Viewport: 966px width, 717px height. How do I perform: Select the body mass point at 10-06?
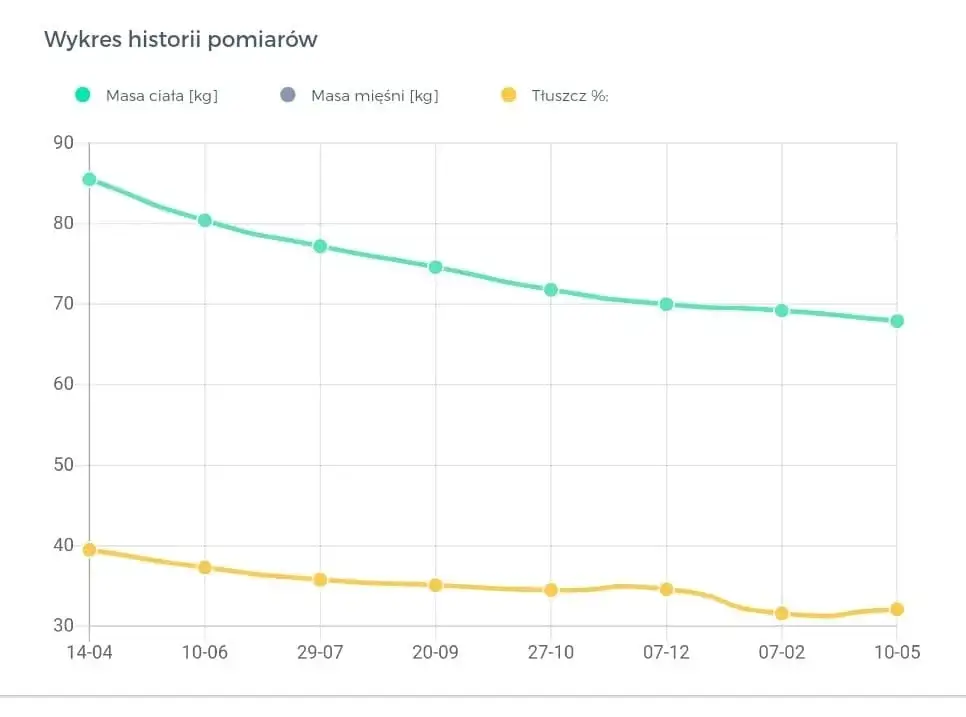pos(205,220)
